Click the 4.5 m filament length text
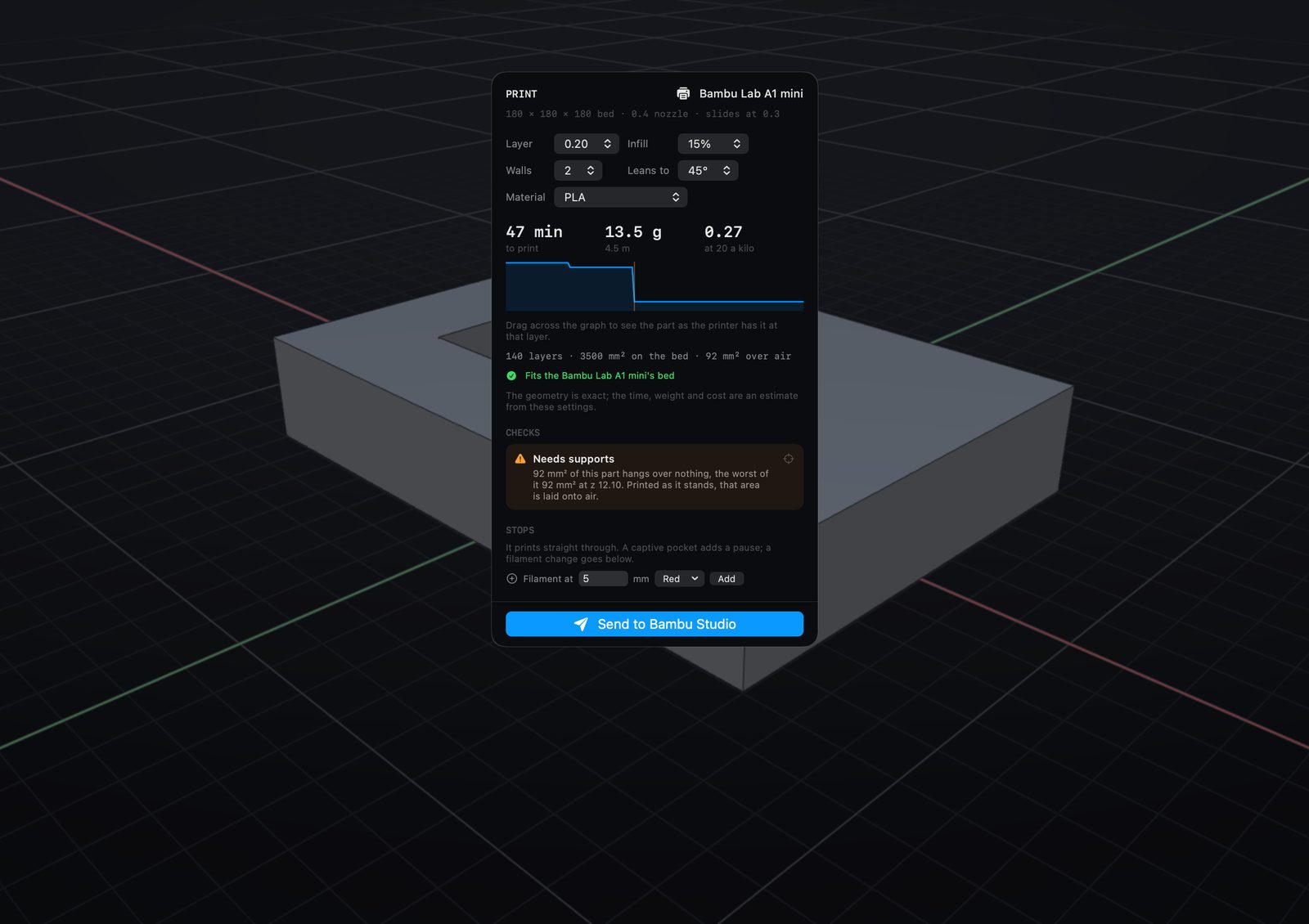The image size is (1309, 924). coord(617,249)
